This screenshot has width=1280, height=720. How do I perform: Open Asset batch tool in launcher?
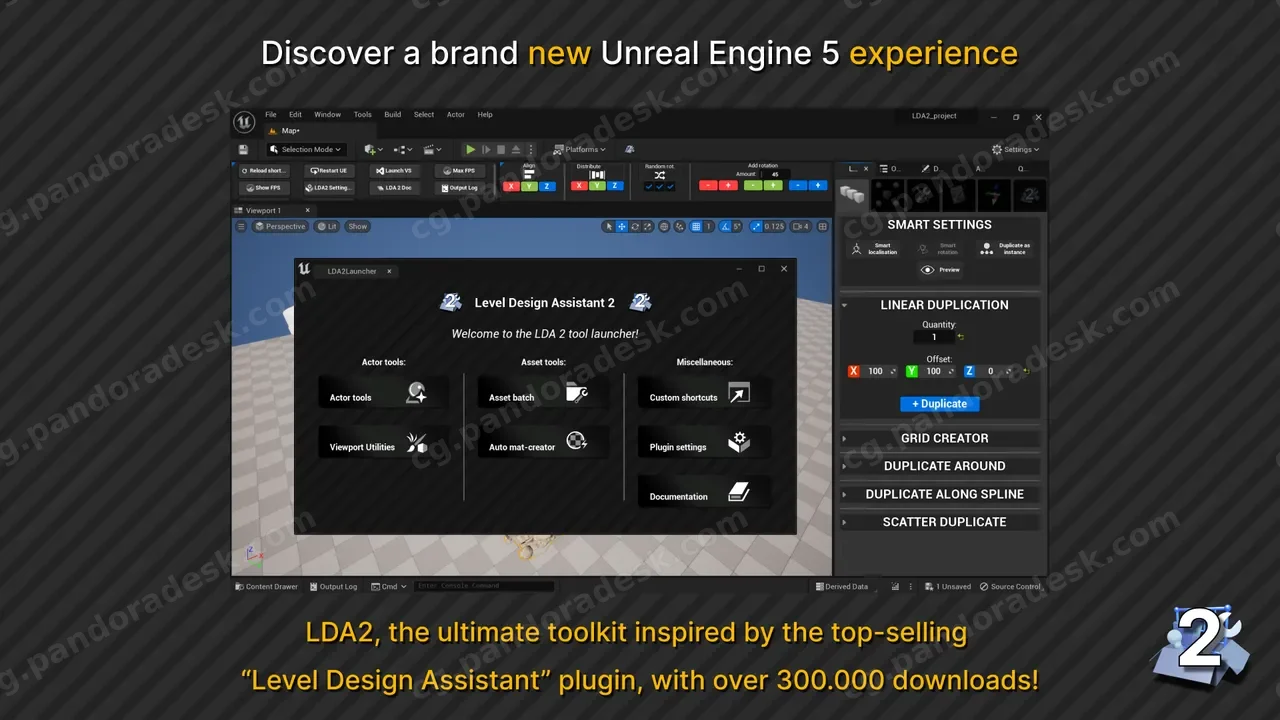(543, 393)
